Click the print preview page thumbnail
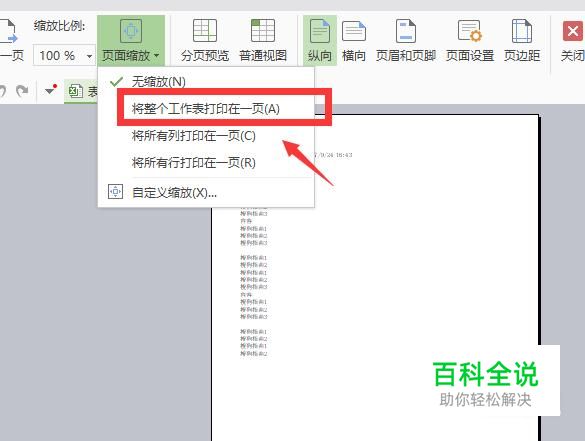The width and height of the screenshot is (585, 441). 375,278
